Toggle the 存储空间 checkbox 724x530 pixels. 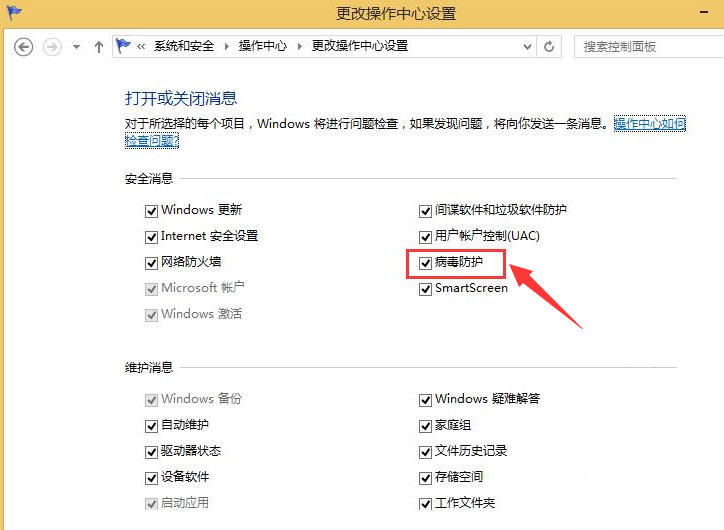tap(425, 478)
